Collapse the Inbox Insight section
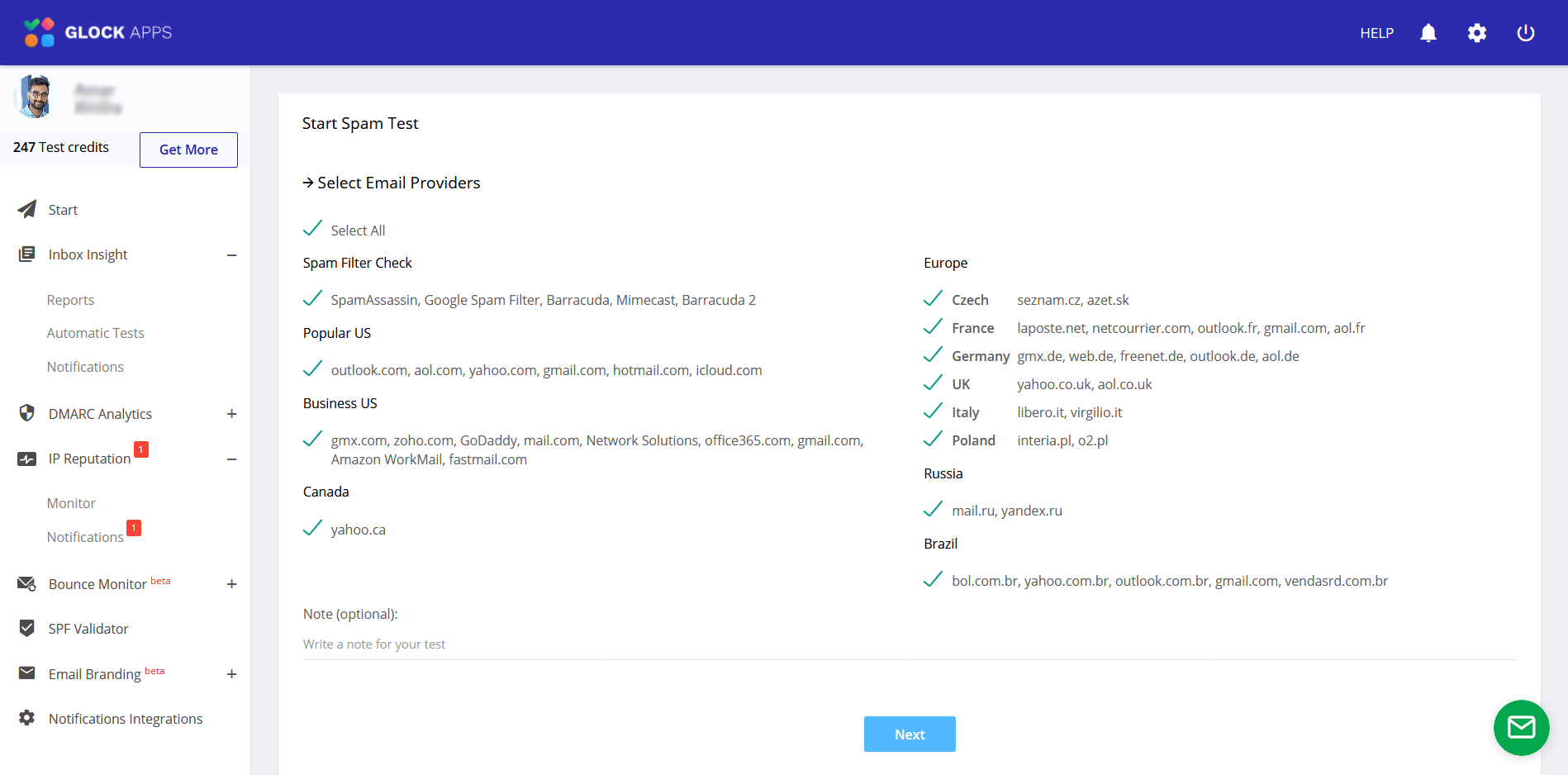This screenshot has height=775, width=1568. pyautogui.click(x=232, y=254)
